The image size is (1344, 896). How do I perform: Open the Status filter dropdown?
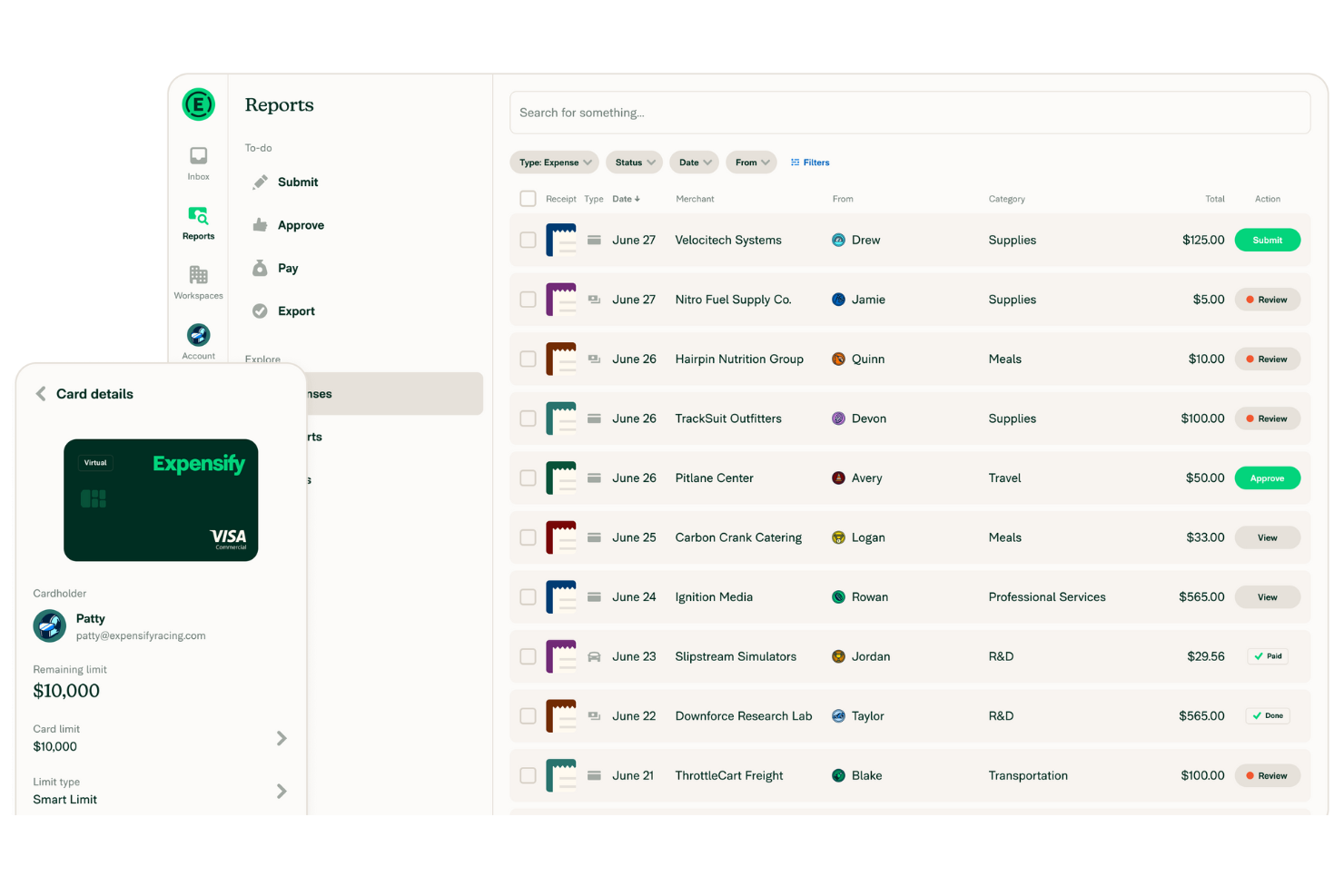(x=633, y=162)
